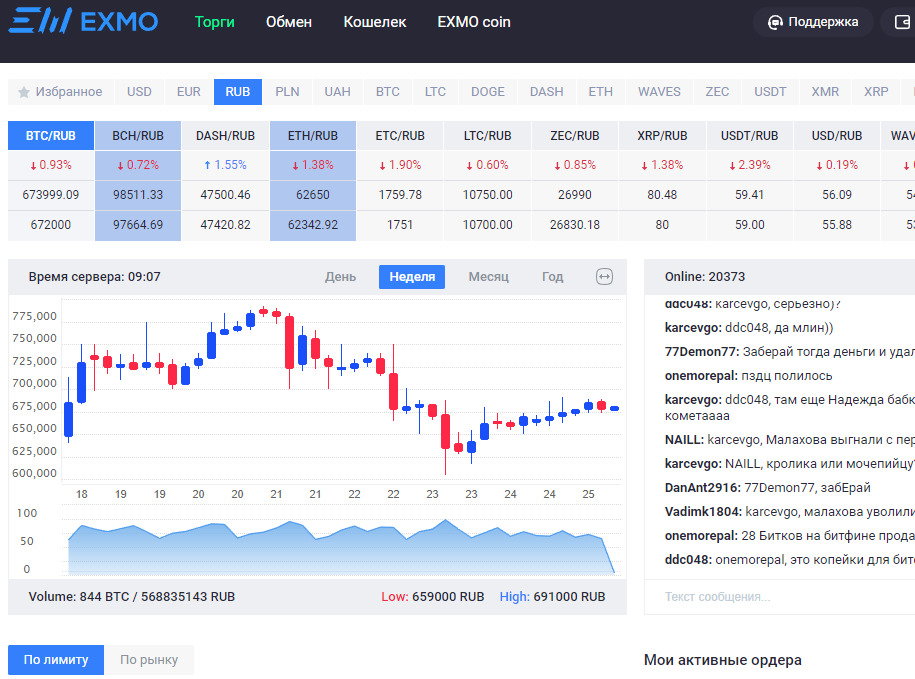Screen dimensions: 915x679
Task: Switch the chart to День period
Action: tap(340, 277)
